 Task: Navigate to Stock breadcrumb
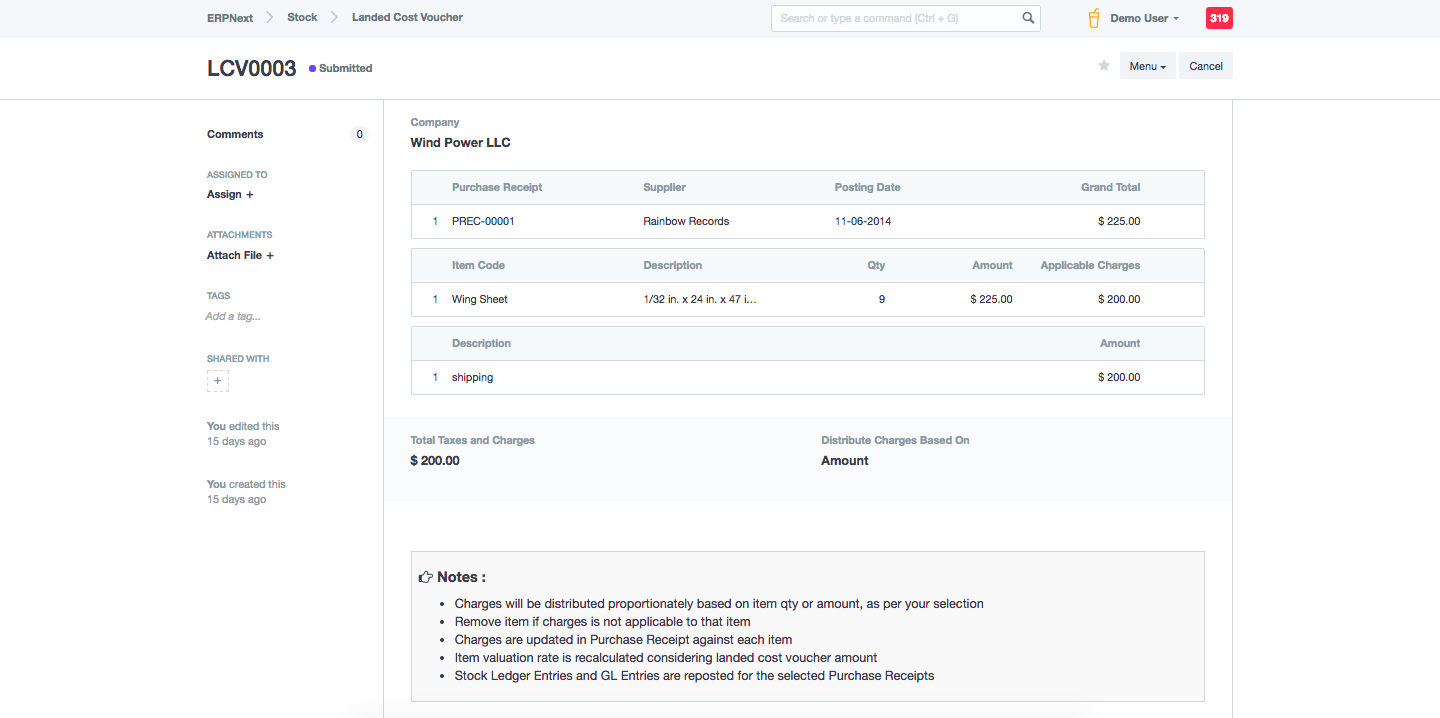pos(302,18)
